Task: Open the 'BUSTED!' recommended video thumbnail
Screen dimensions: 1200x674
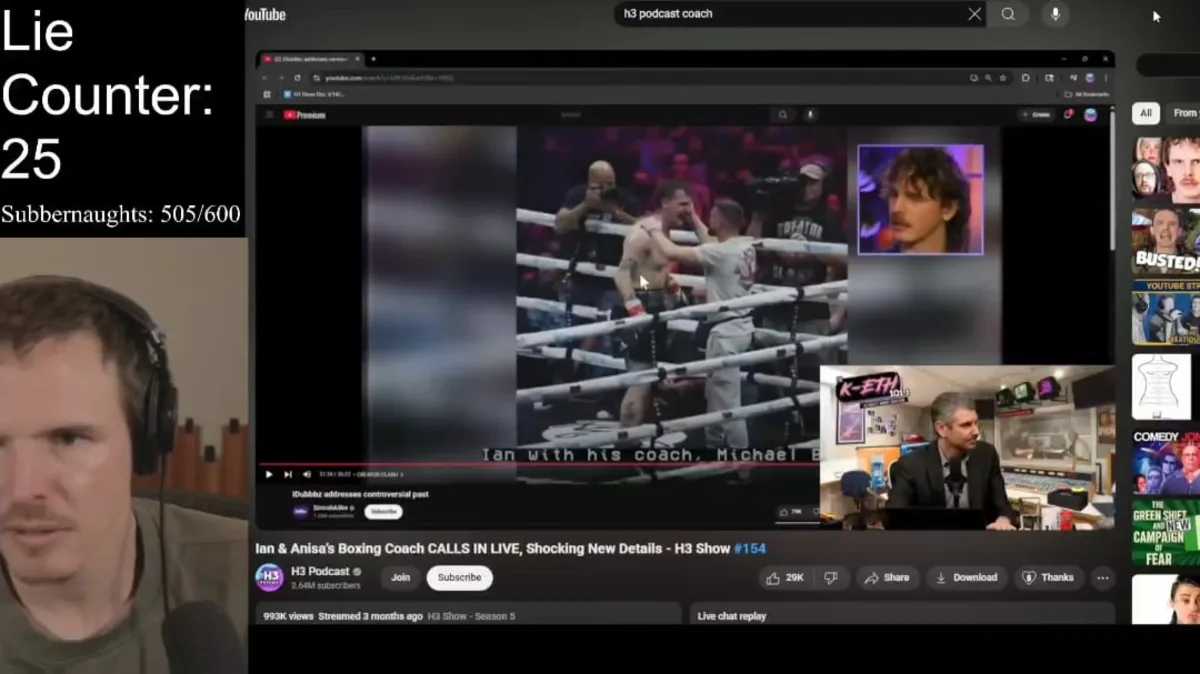Action: (x=1166, y=241)
